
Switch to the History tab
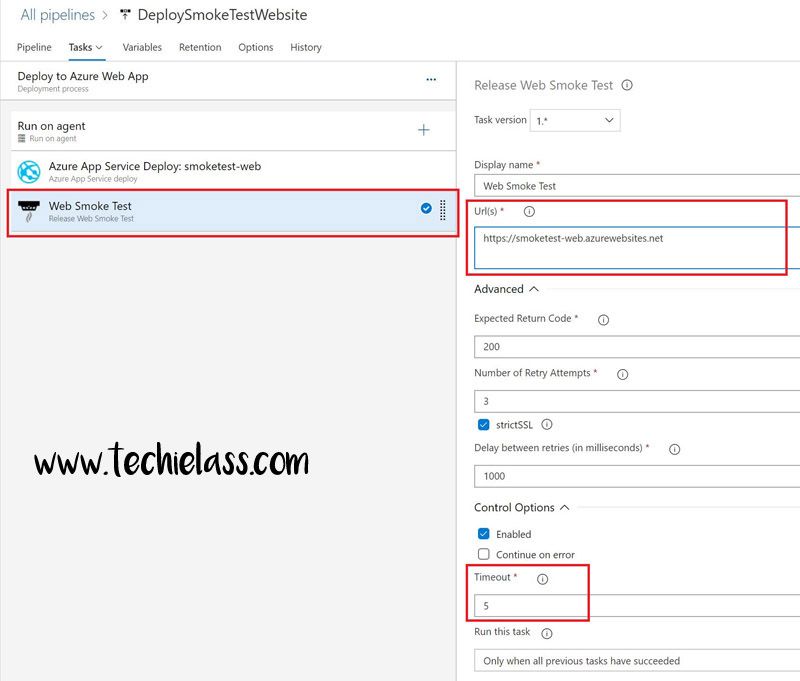[306, 47]
